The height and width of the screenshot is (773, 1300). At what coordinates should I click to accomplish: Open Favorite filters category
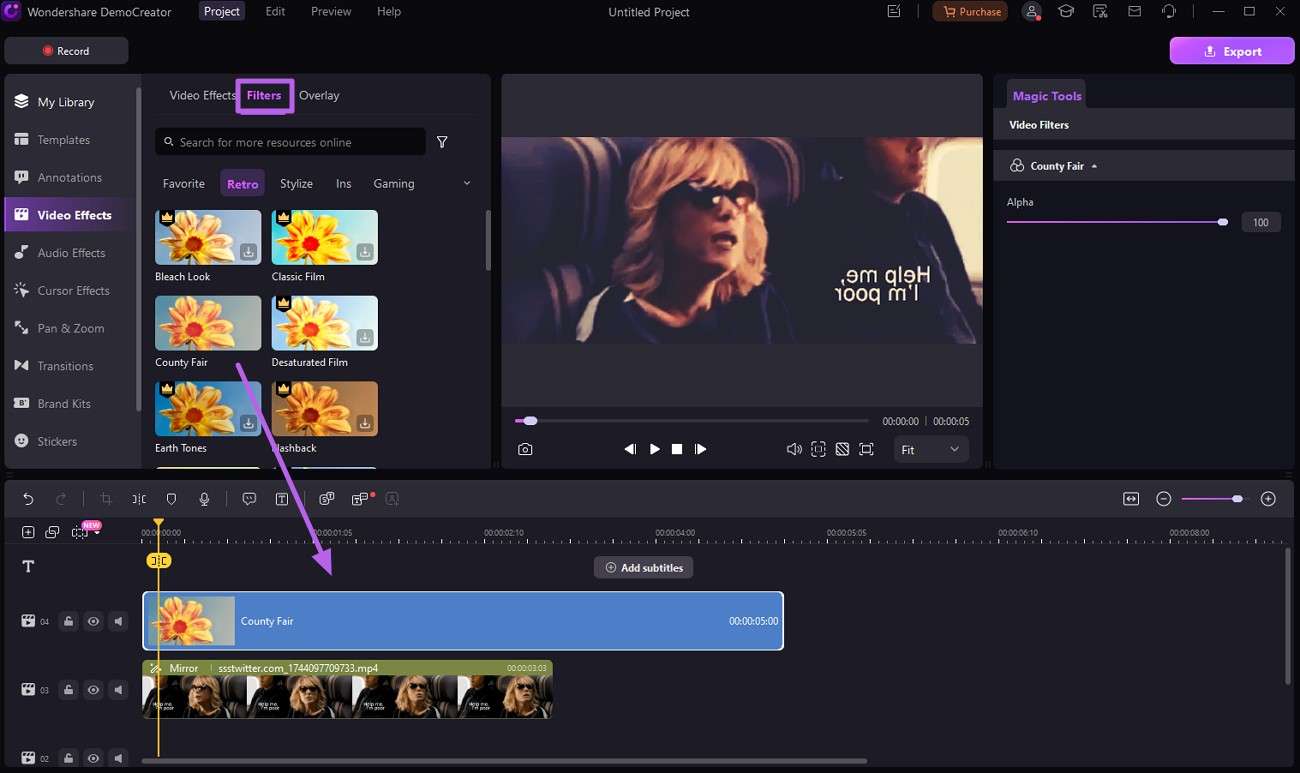point(184,184)
